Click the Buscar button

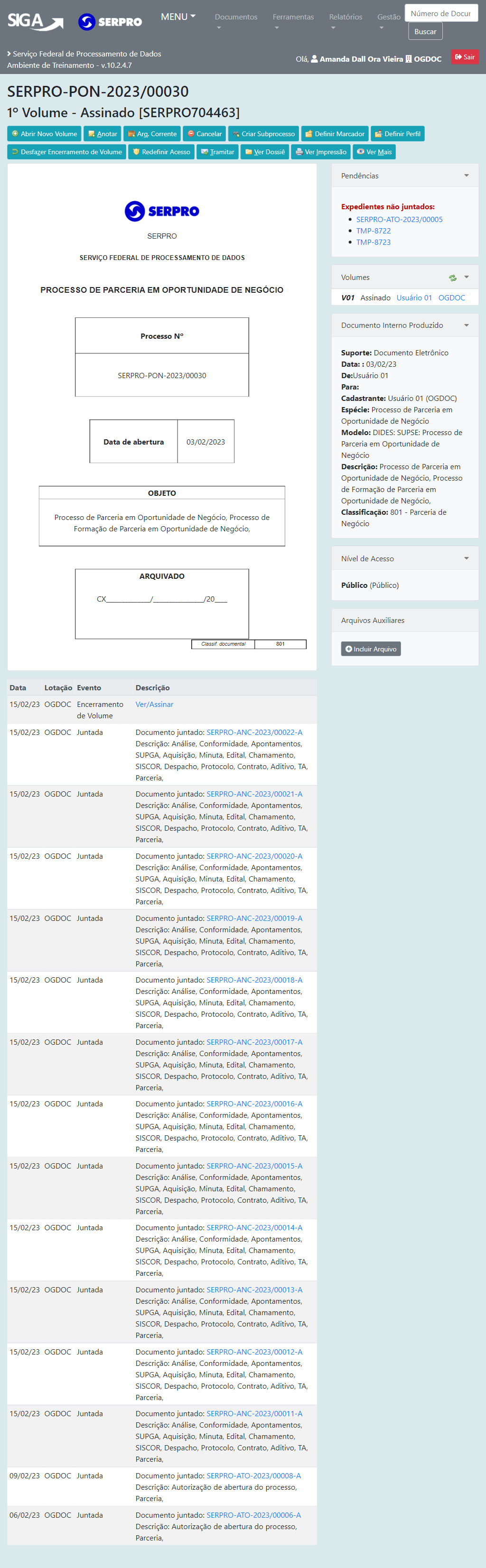click(x=425, y=32)
